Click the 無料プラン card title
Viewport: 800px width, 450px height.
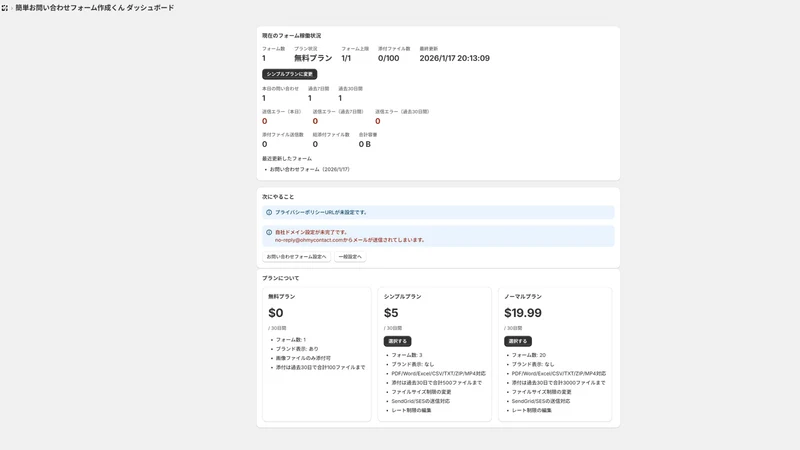coord(282,296)
